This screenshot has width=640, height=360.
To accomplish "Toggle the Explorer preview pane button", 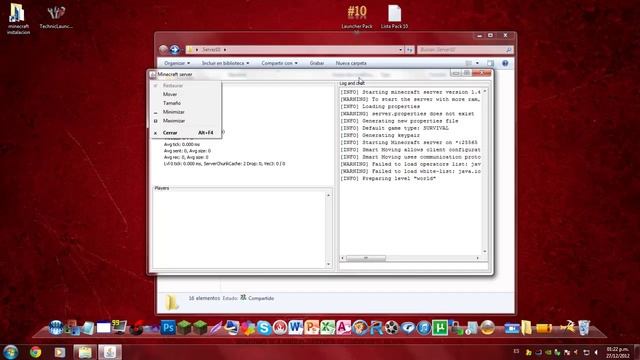I will pos(491,63).
